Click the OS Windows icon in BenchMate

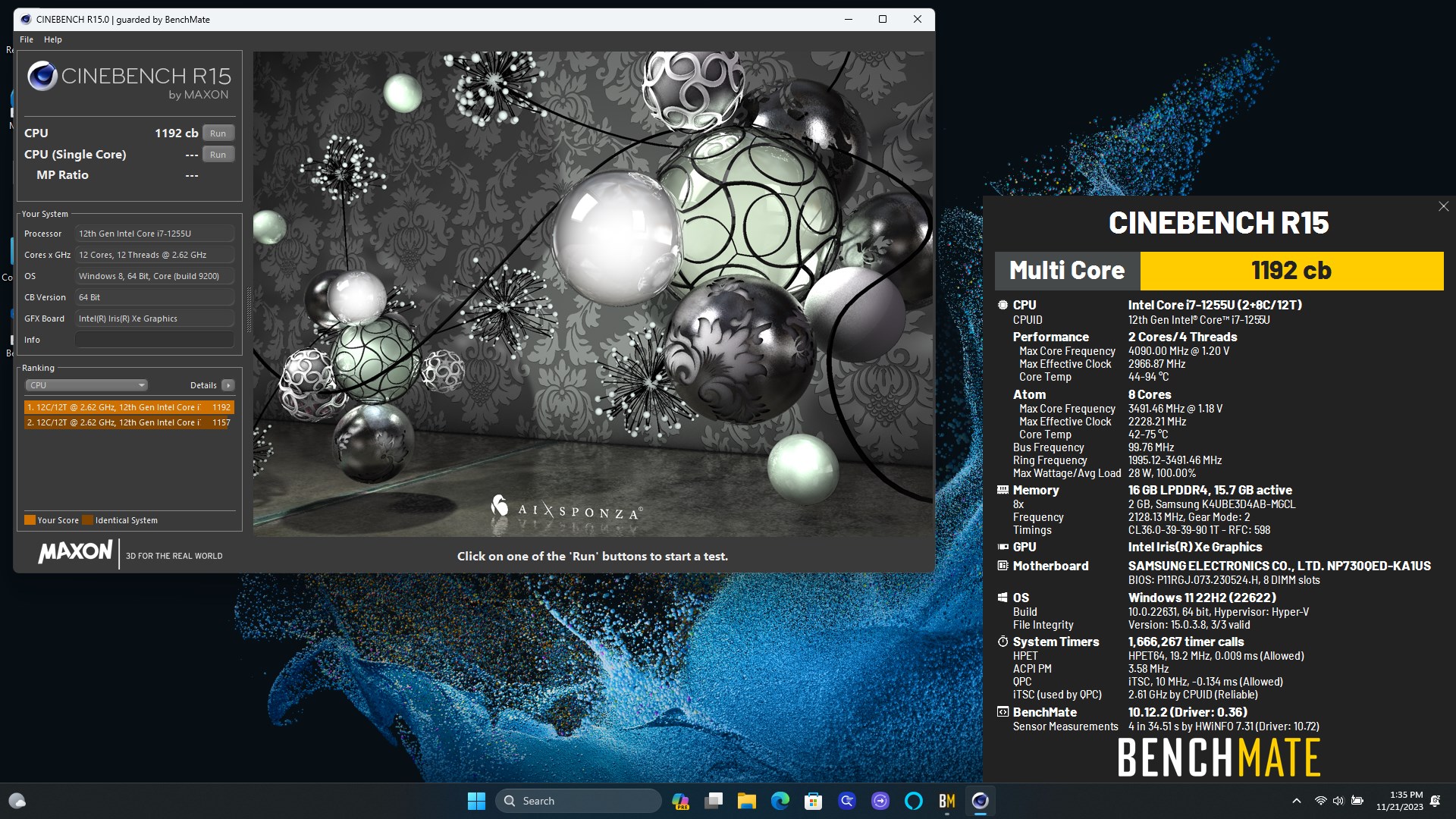1003,598
